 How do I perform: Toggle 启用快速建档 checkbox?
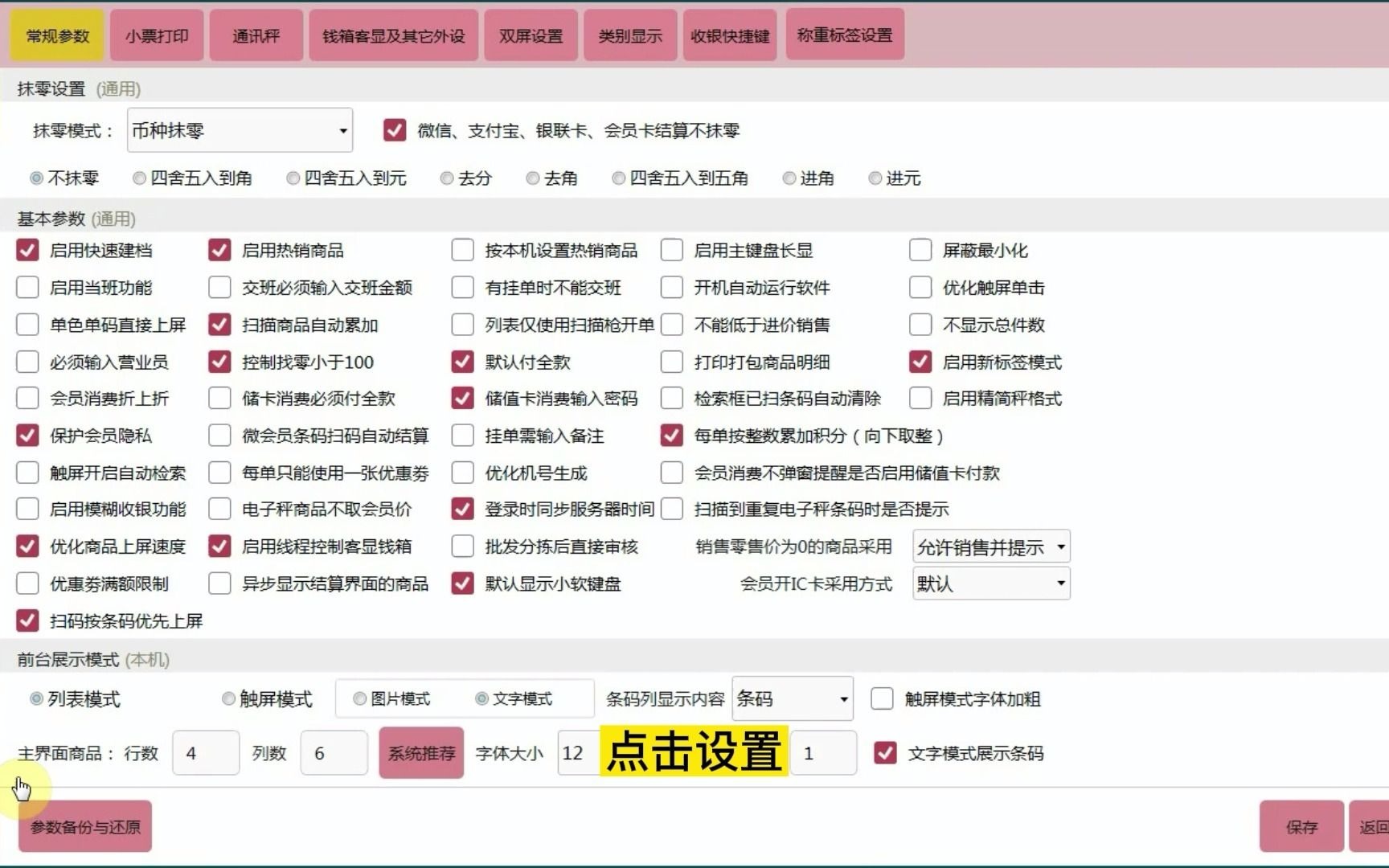[27, 250]
